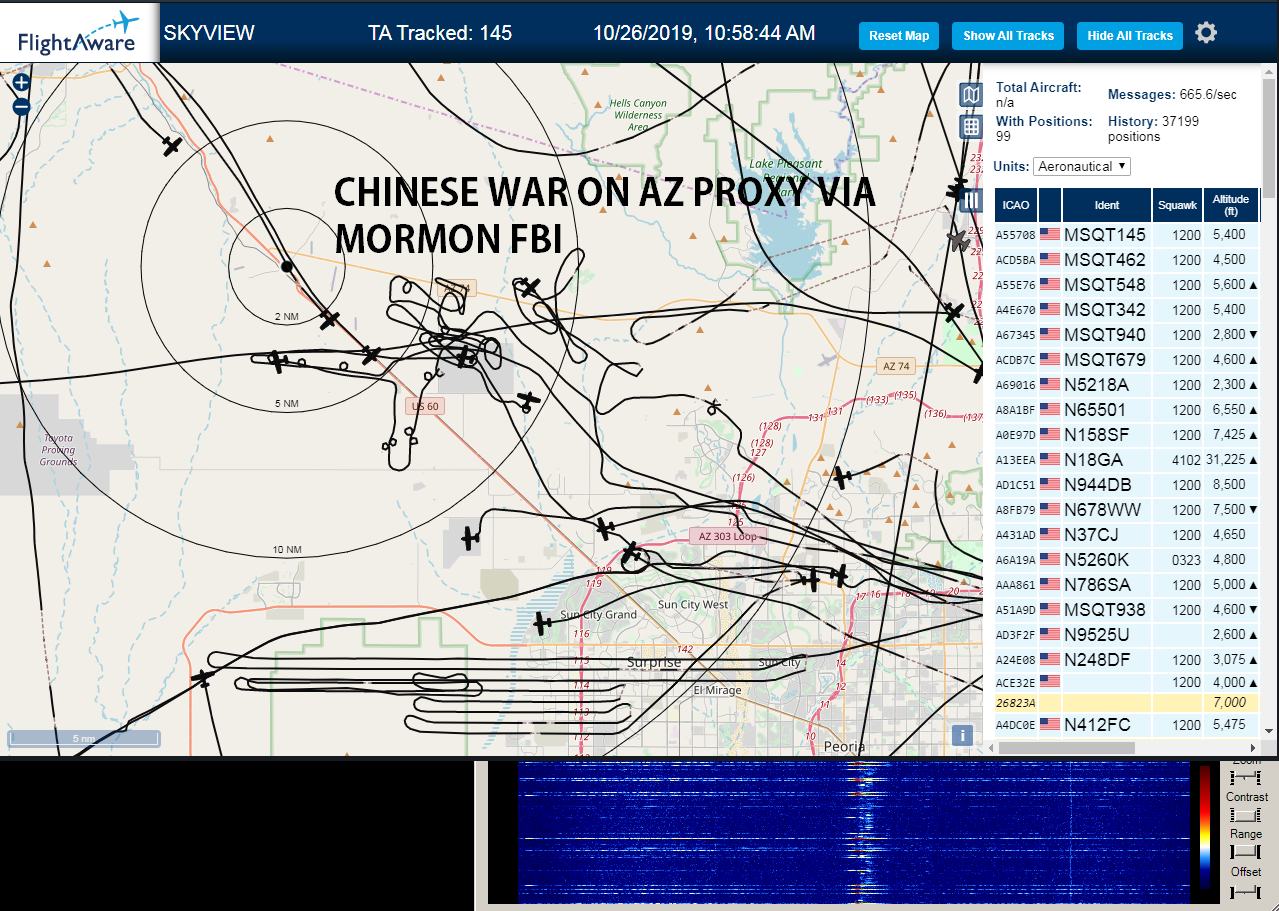Select aircraft row MSQT342
The width and height of the screenshot is (1279, 911).
1126,310
